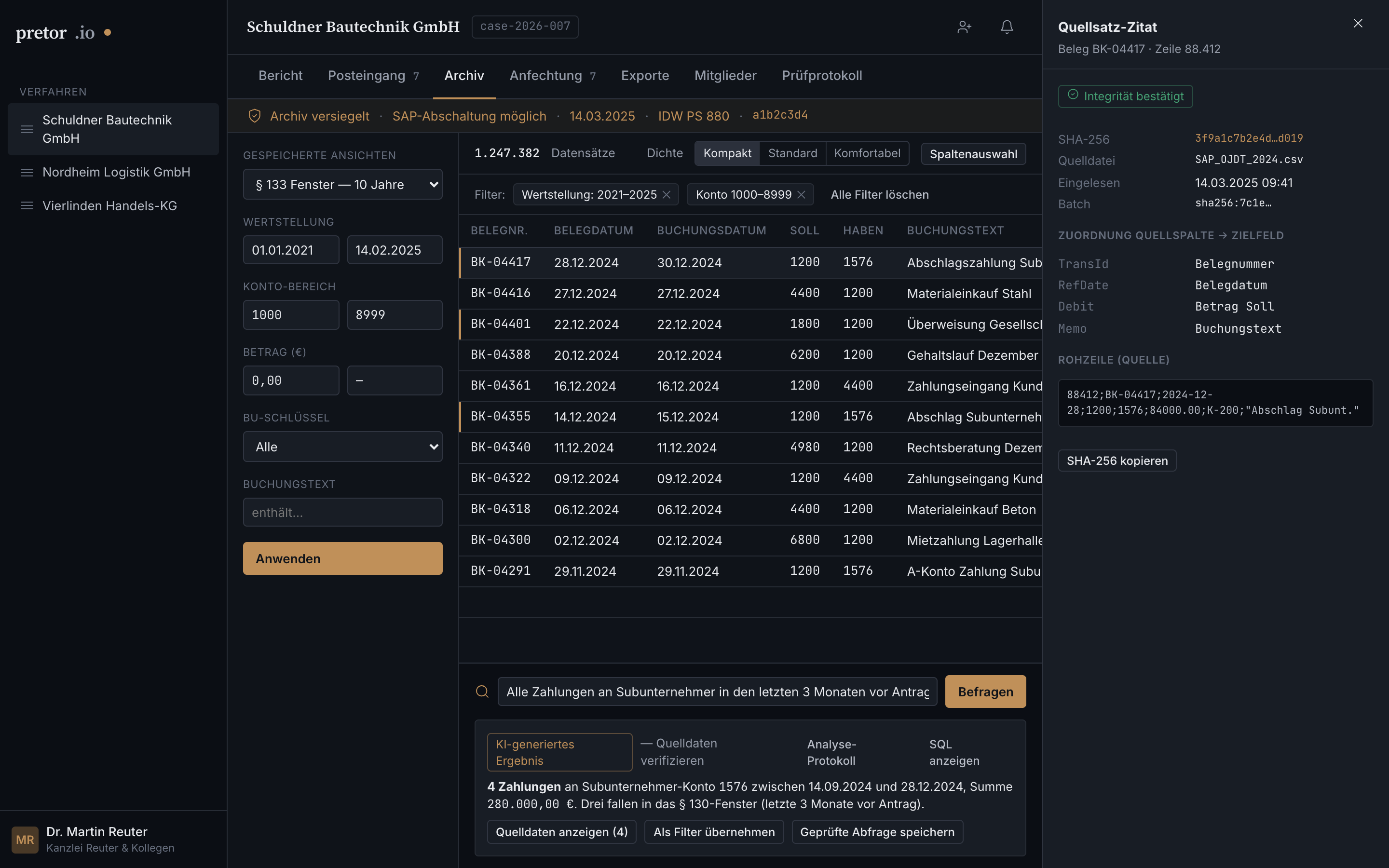
Task: Click list icon next to Nordheim Logistik GmbH
Action: 27,172
